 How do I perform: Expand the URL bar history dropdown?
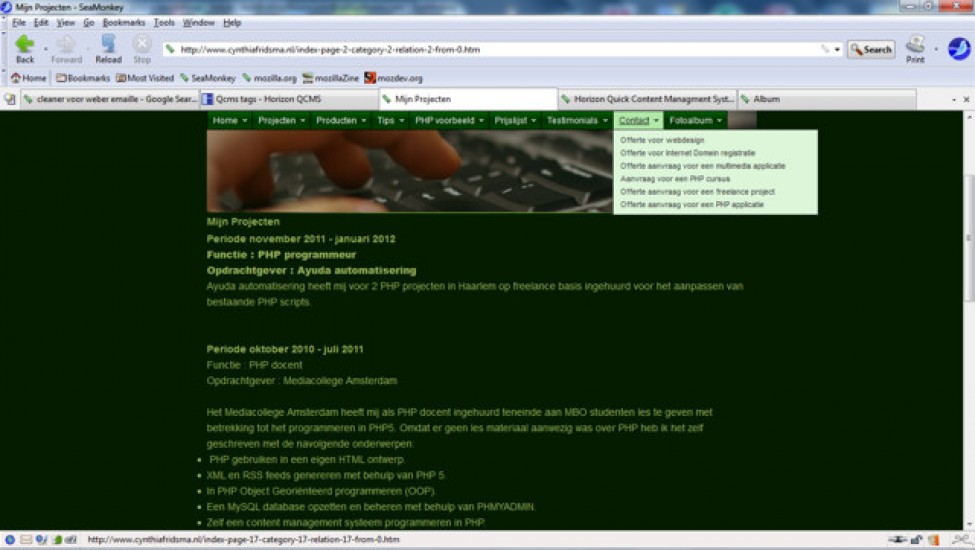click(x=837, y=49)
